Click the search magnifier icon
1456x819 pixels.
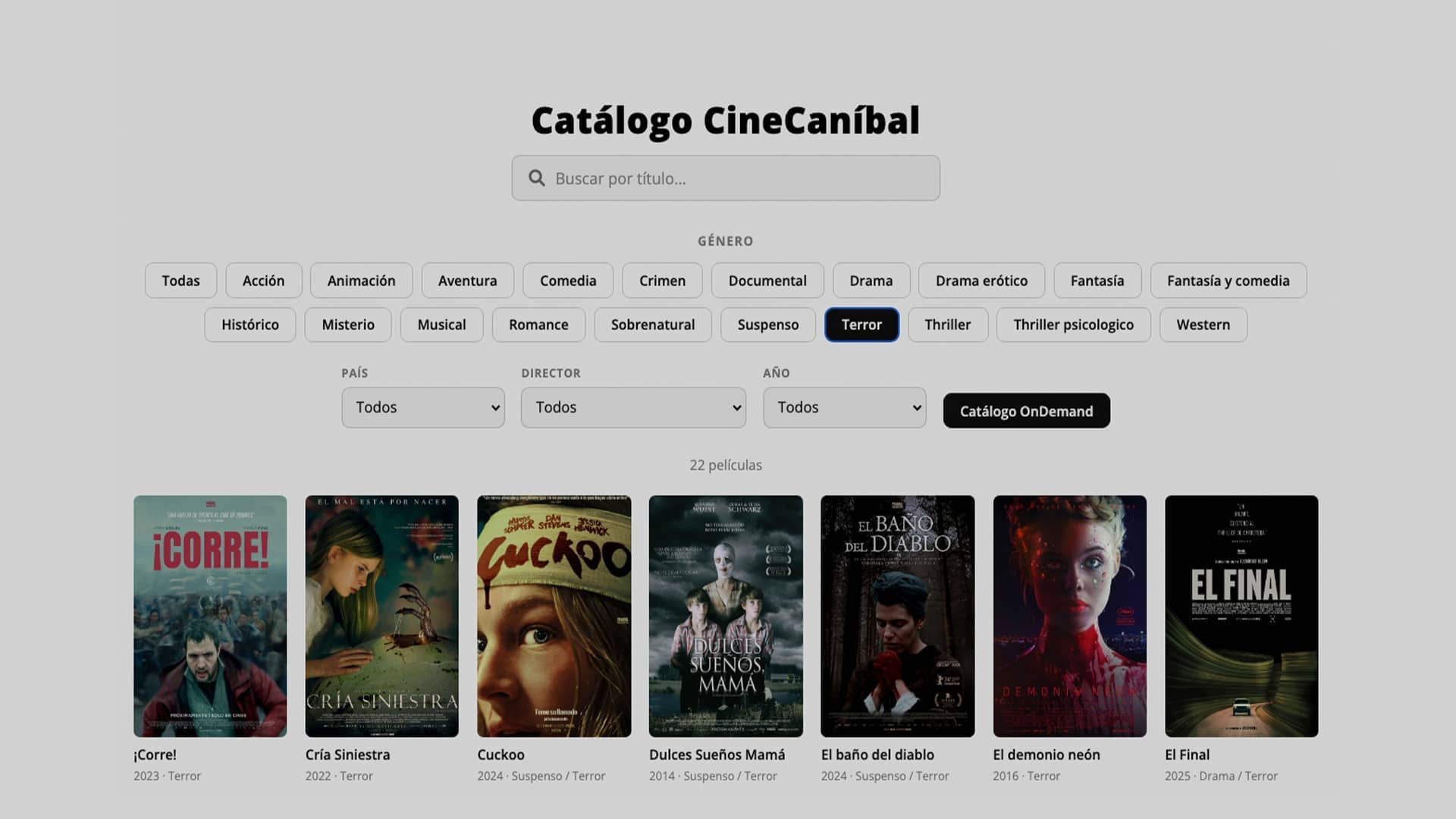537,178
